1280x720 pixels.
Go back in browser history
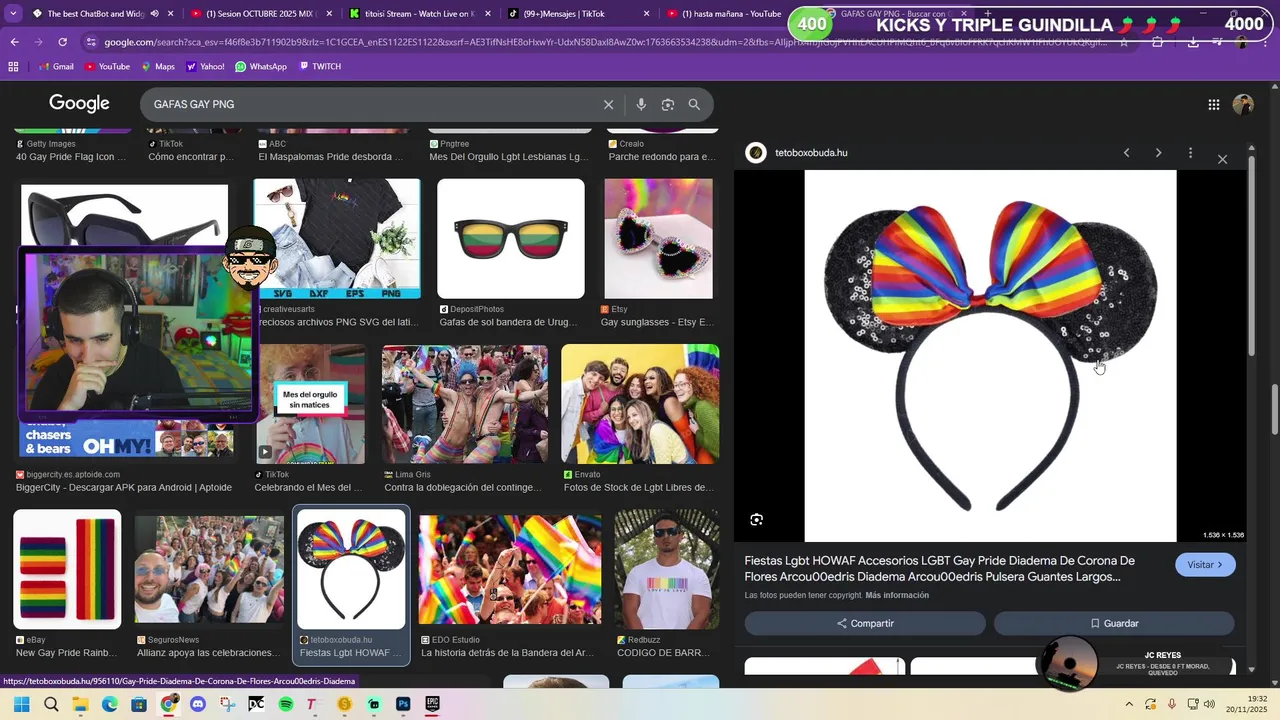(14, 42)
